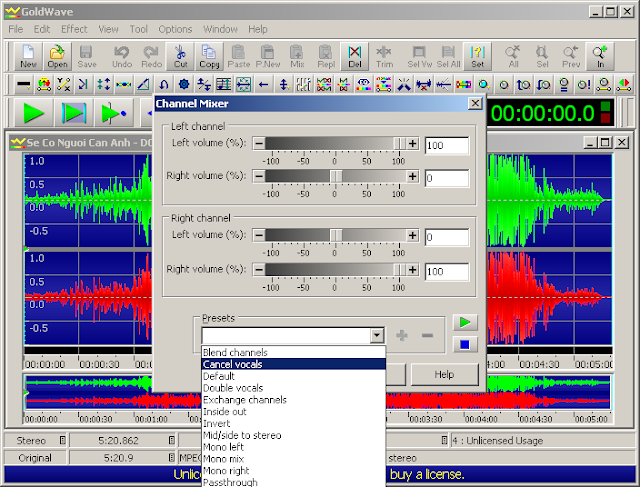
Task: Click the Del toolbar icon
Action: (x=355, y=56)
